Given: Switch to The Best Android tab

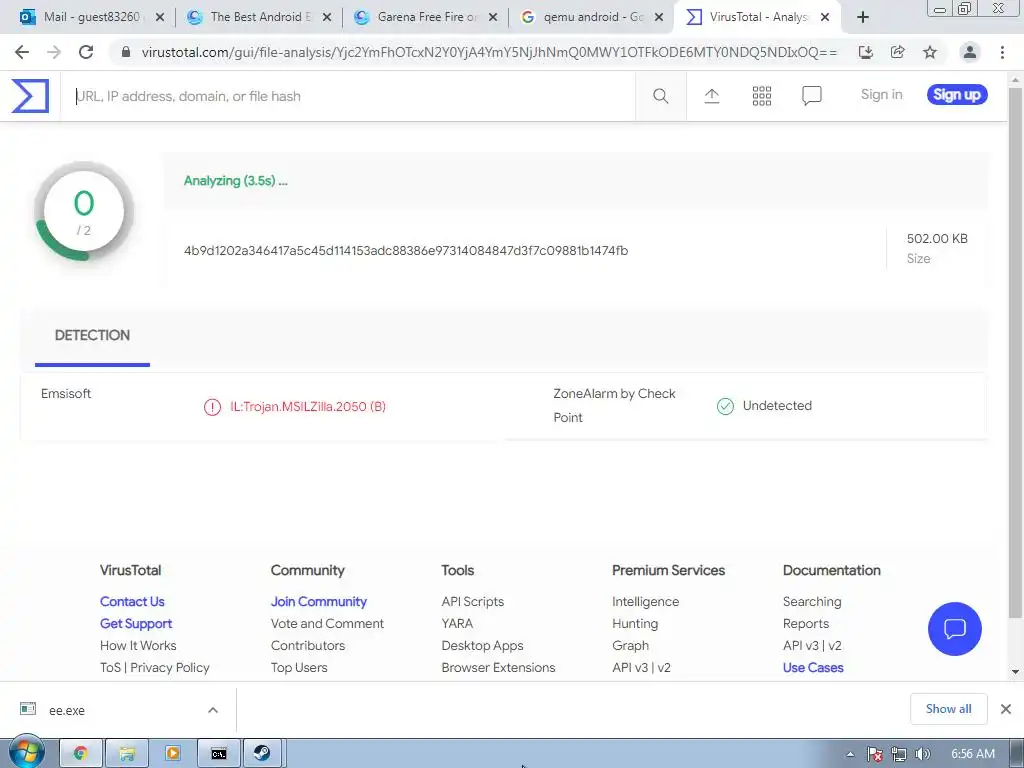Looking at the screenshot, I should pyautogui.click(x=259, y=18).
